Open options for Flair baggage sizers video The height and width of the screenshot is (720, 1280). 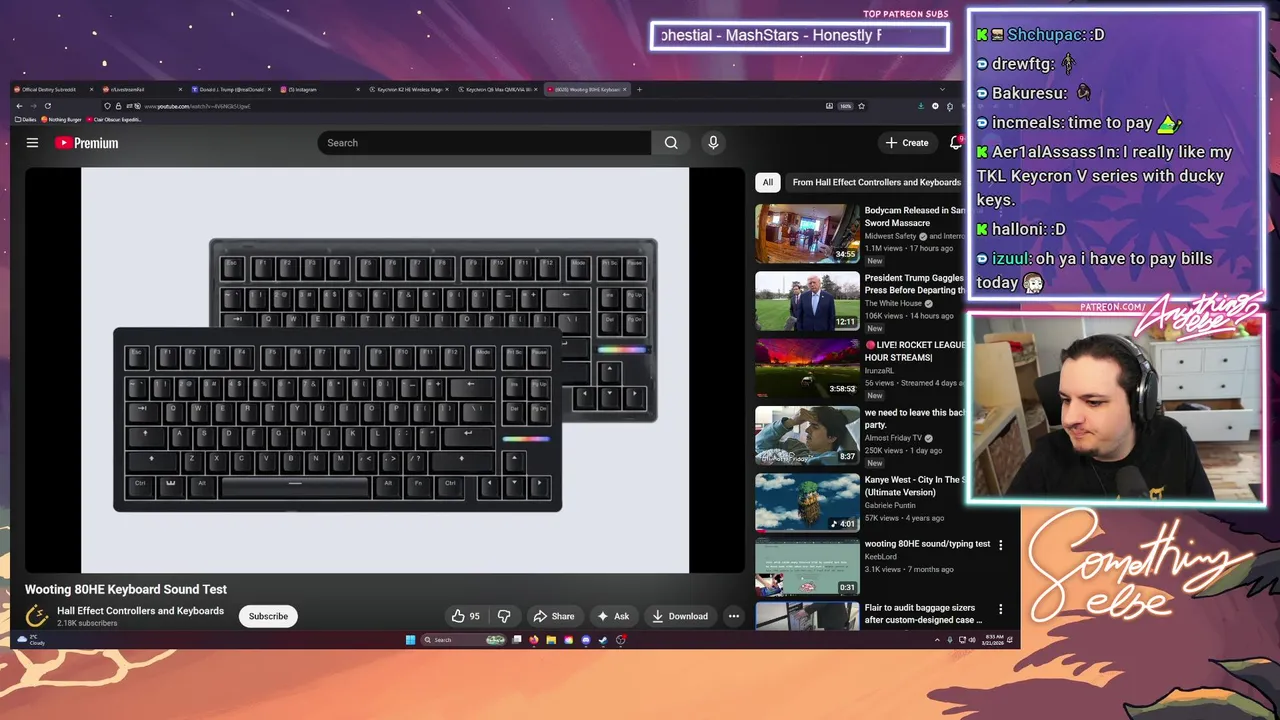pyautogui.click(x=1000, y=609)
